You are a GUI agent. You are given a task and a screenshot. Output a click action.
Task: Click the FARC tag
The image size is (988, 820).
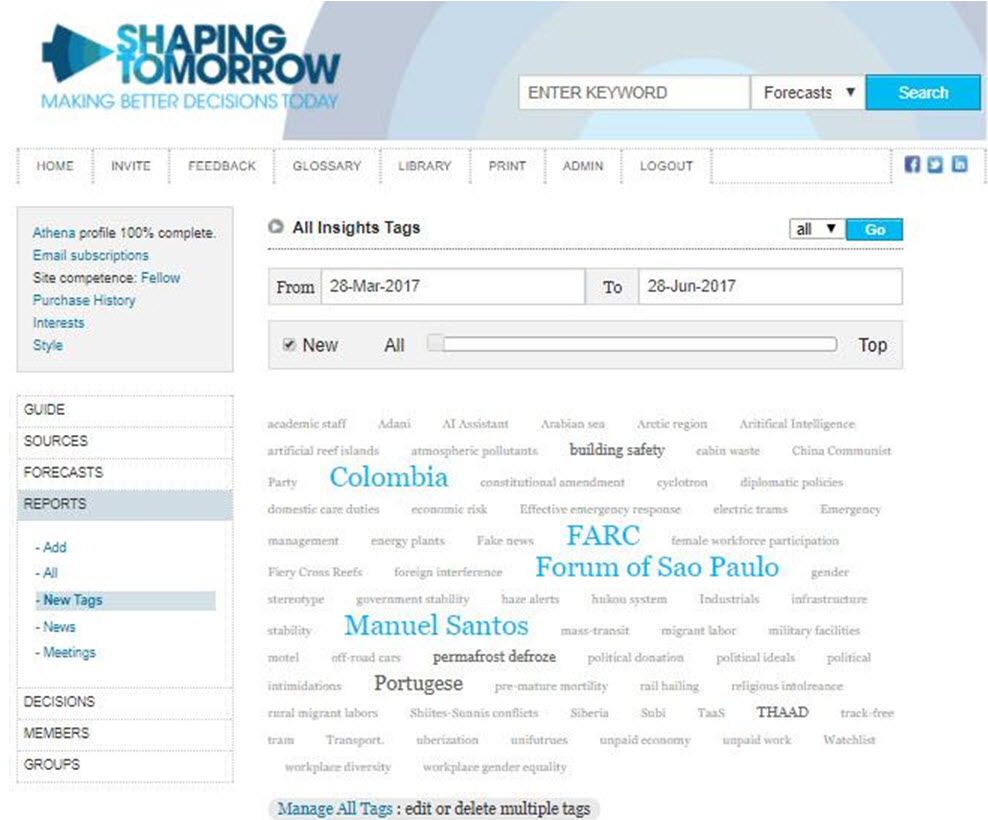603,536
